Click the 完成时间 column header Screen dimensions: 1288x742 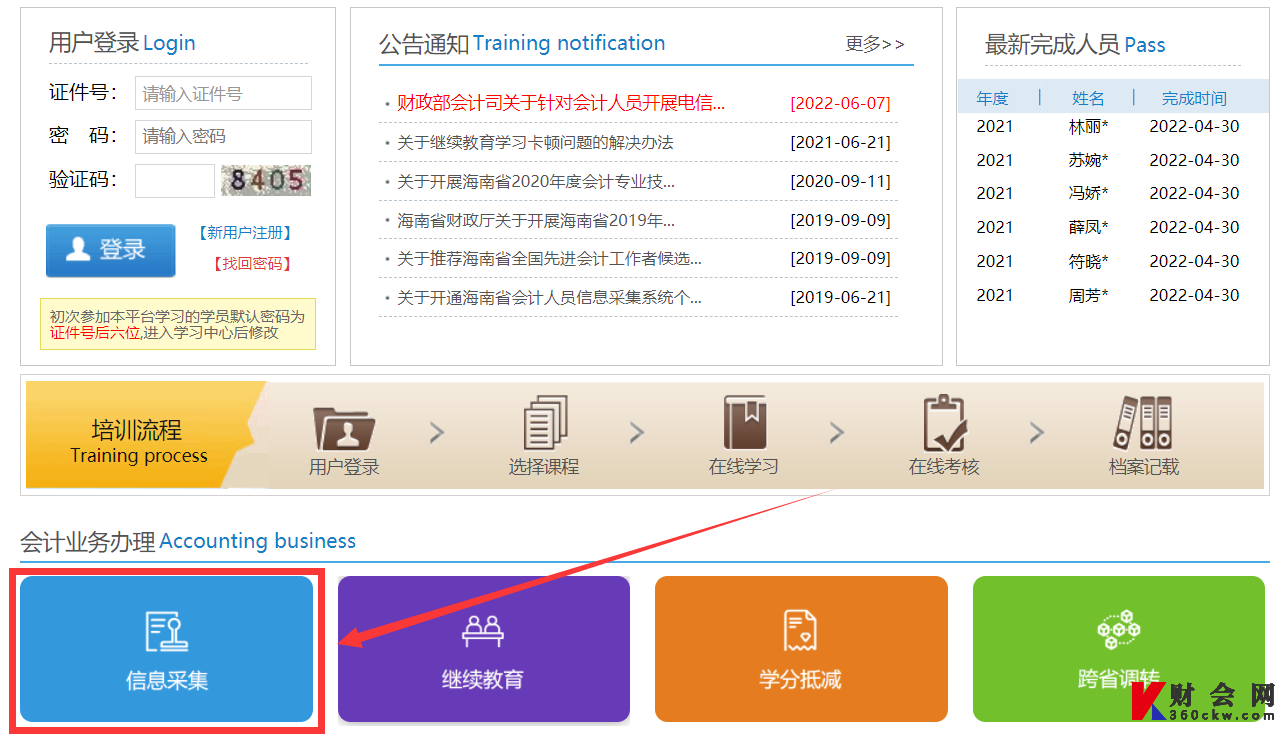tap(1194, 98)
